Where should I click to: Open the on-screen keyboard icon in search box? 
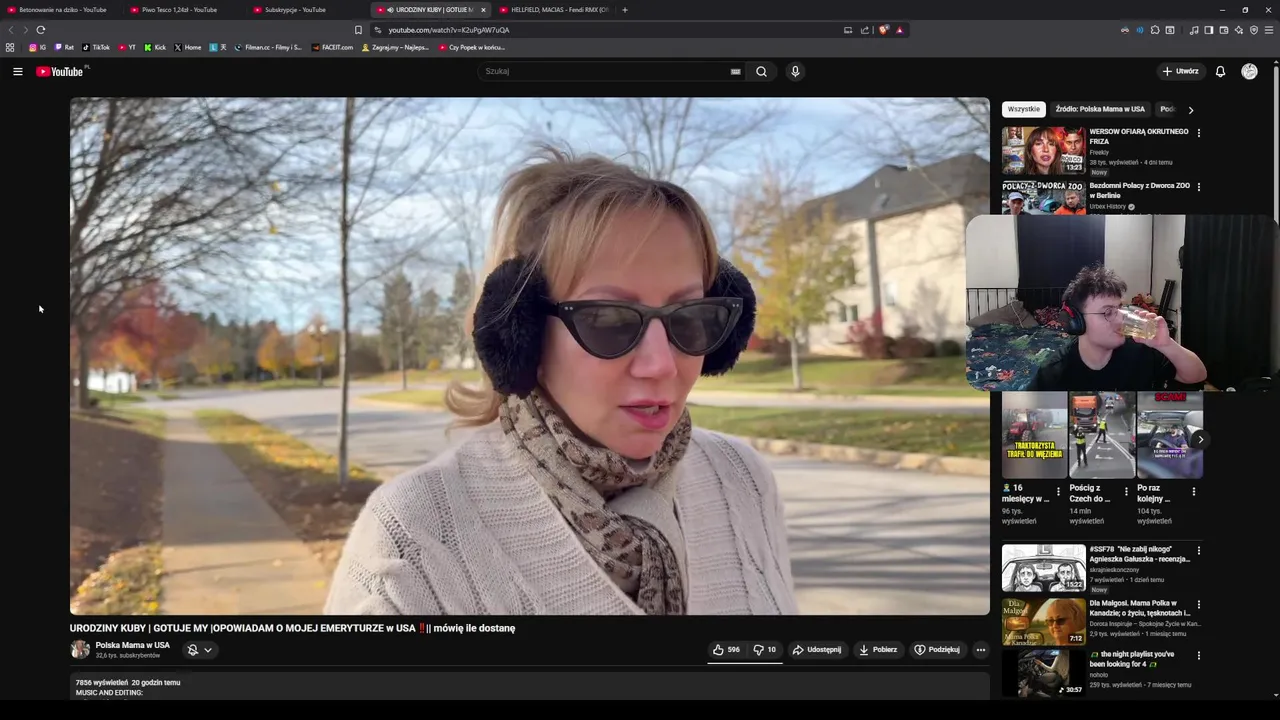735,71
